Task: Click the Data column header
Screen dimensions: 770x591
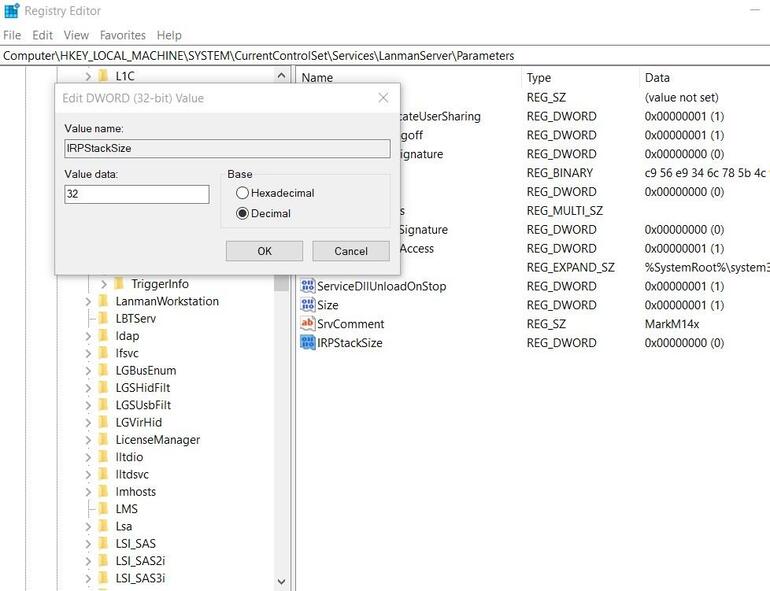Action: coord(657,78)
